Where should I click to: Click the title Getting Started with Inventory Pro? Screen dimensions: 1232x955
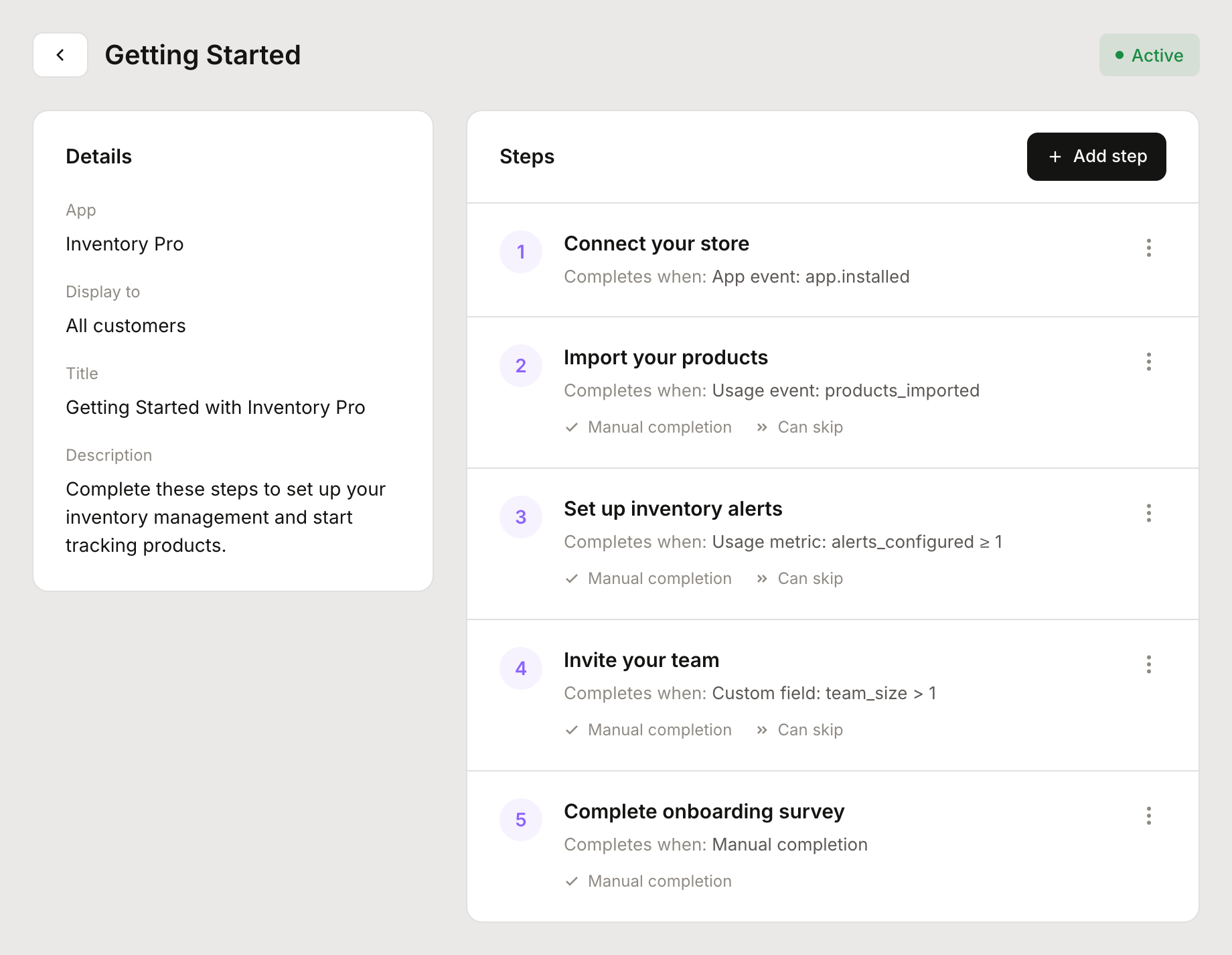tap(215, 407)
